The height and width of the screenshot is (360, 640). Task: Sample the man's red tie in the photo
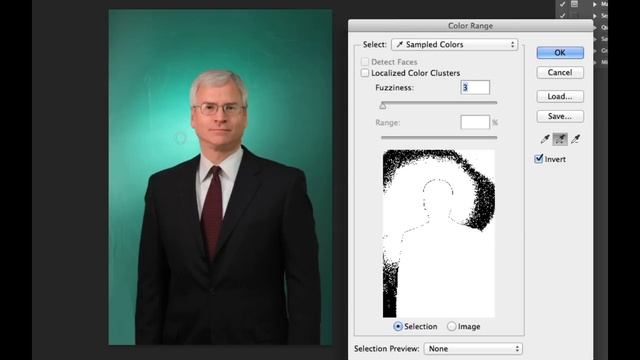(213, 212)
